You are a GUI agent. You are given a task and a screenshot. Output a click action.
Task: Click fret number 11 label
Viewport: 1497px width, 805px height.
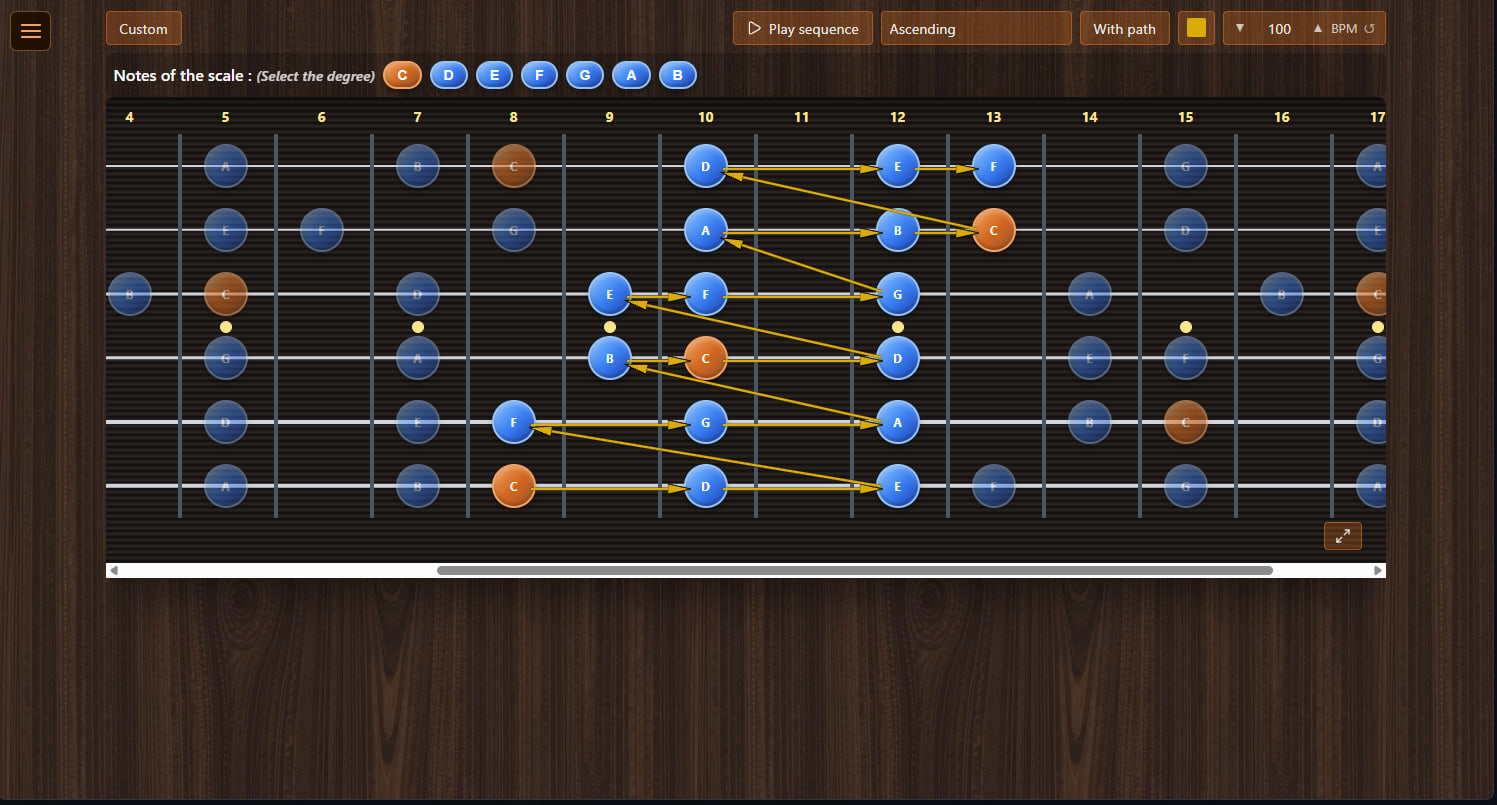click(802, 117)
